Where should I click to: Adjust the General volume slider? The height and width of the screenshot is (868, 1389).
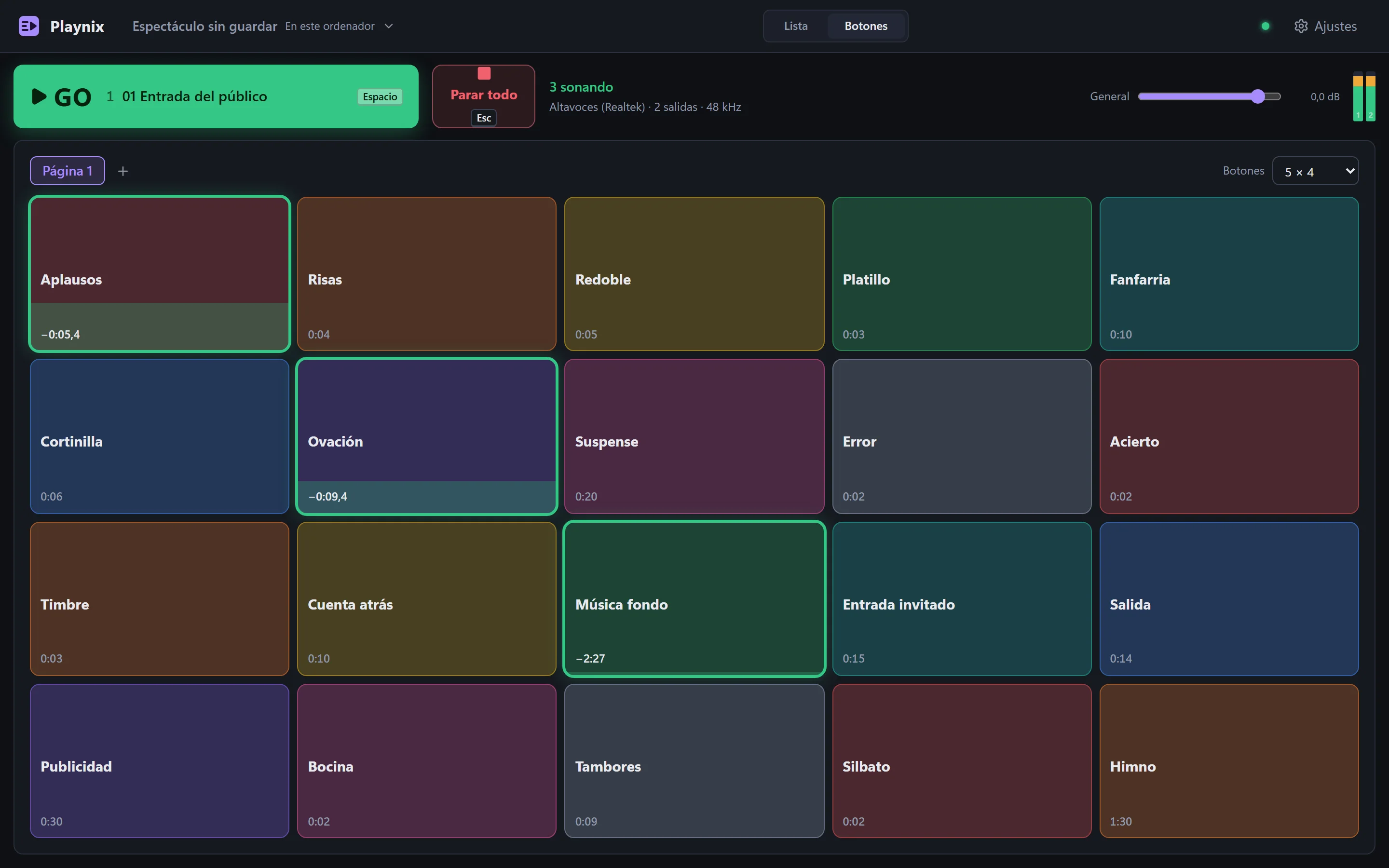click(1210, 96)
